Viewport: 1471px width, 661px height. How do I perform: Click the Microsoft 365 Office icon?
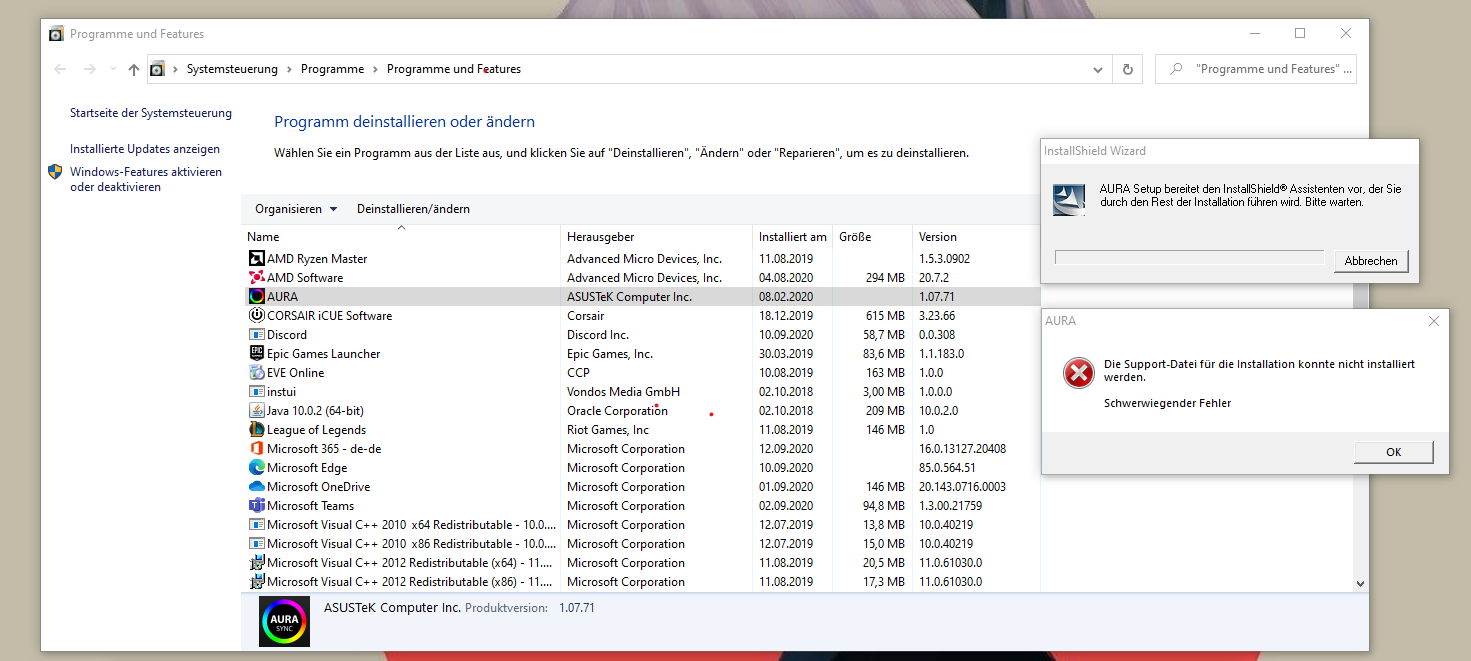(x=256, y=449)
